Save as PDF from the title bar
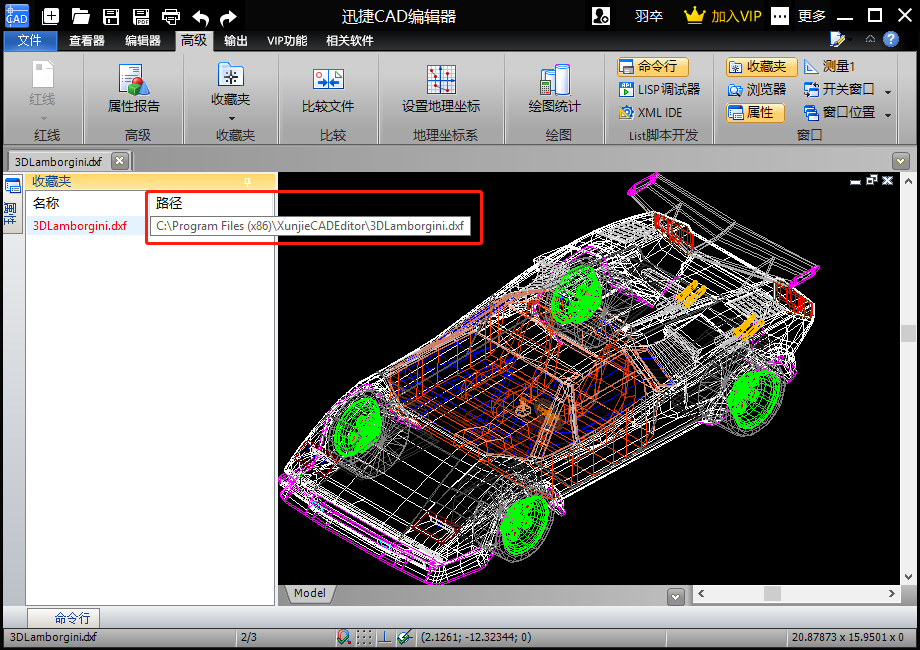This screenshot has height=650, width=920. (x=141, y=16)
